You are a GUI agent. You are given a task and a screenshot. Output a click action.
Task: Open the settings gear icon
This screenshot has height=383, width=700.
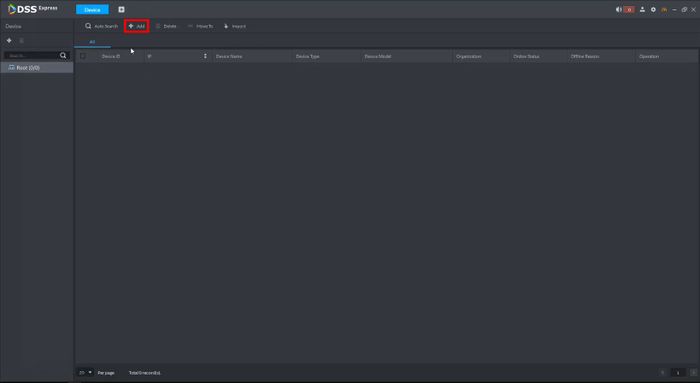(x=653, y=9)
